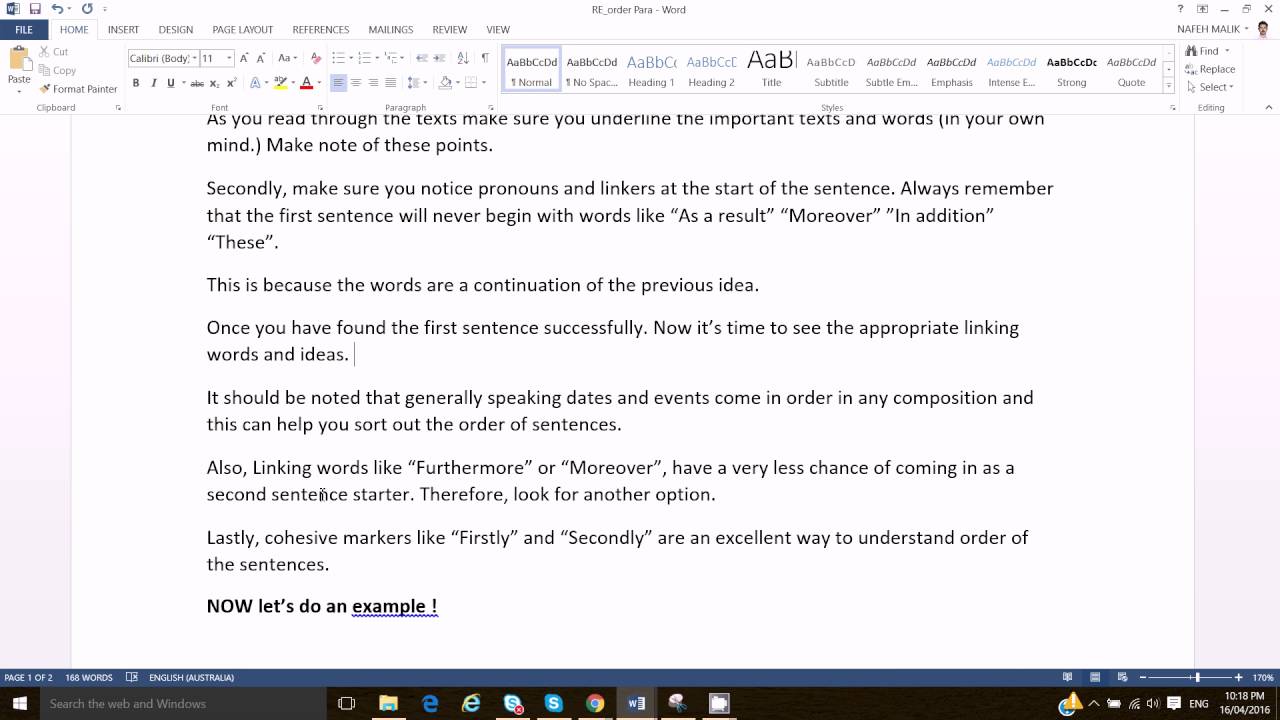Open Word Help question mark
1280x720 pixels.
click(1180, 9)
